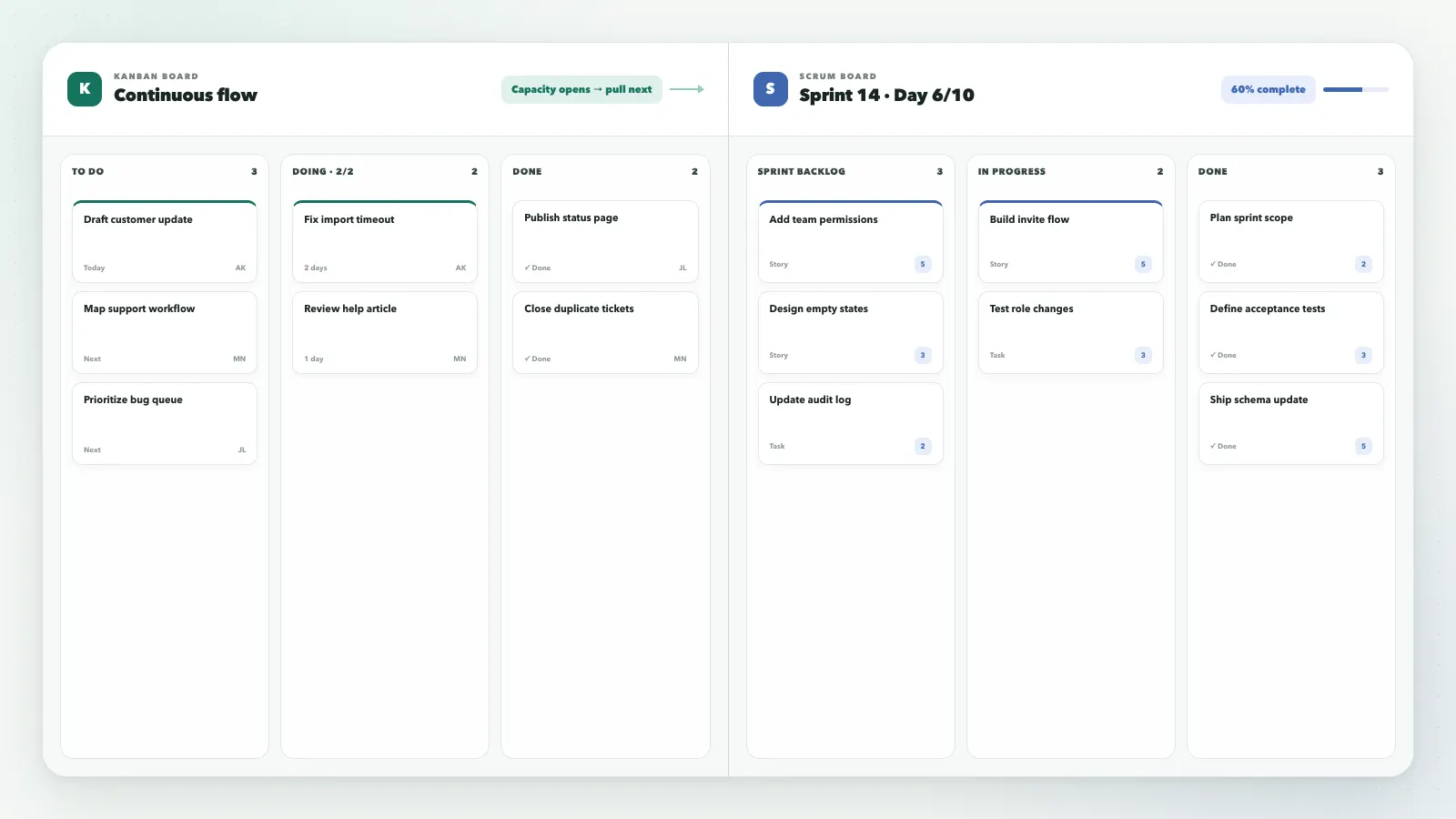
Task: Open the Fix import timeout card
Action: (385, 241)
